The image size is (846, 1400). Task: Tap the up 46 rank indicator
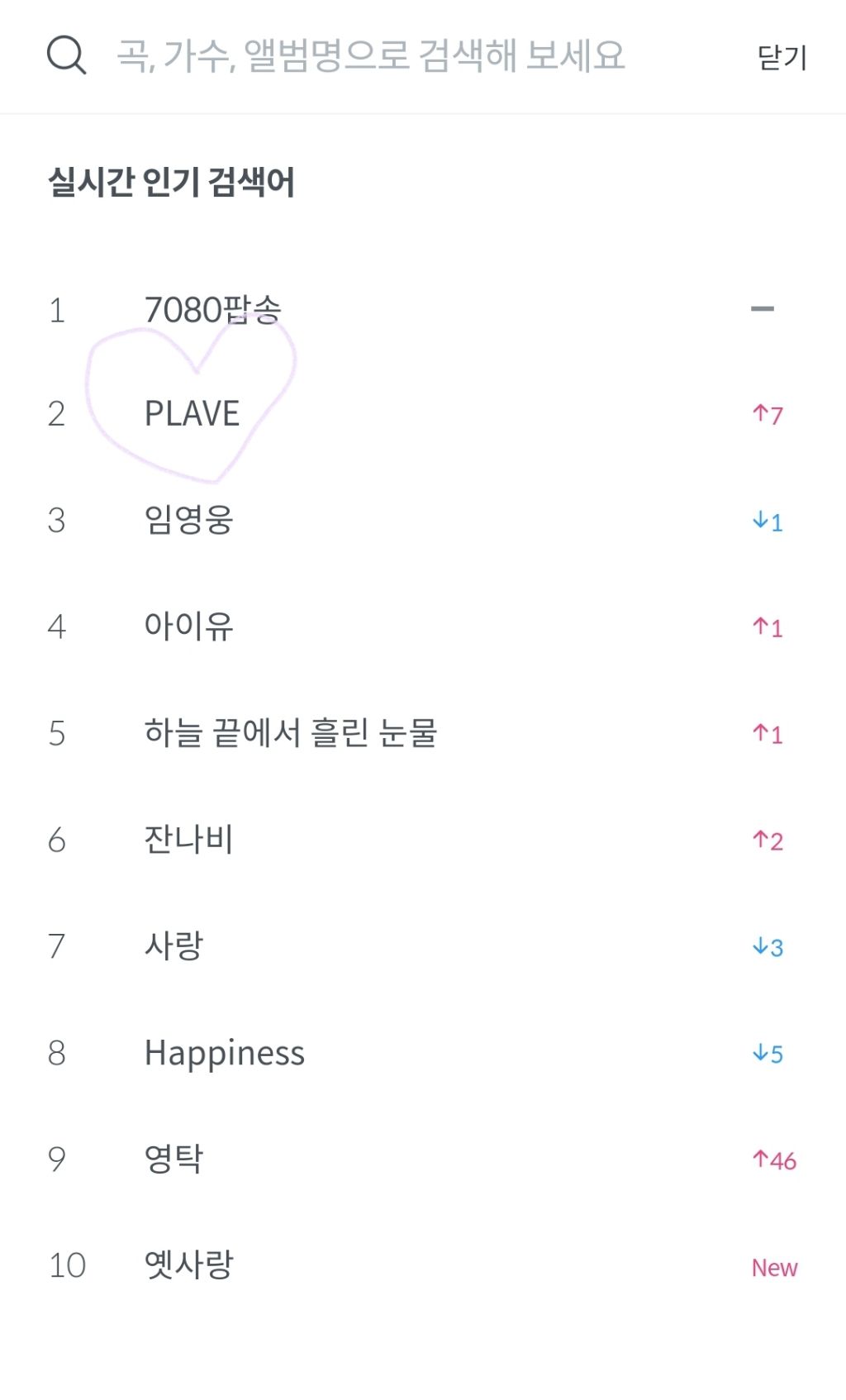(774, 1160)
